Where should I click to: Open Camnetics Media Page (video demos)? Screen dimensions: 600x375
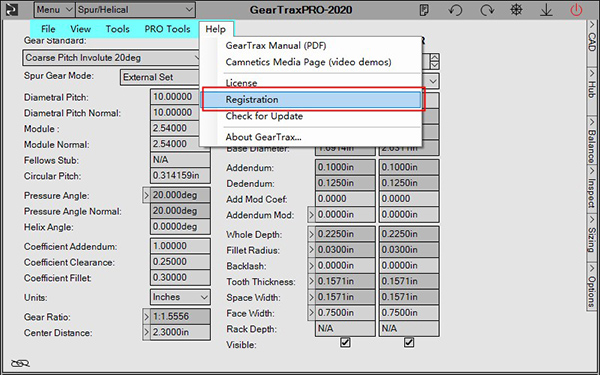click(308, 62)
